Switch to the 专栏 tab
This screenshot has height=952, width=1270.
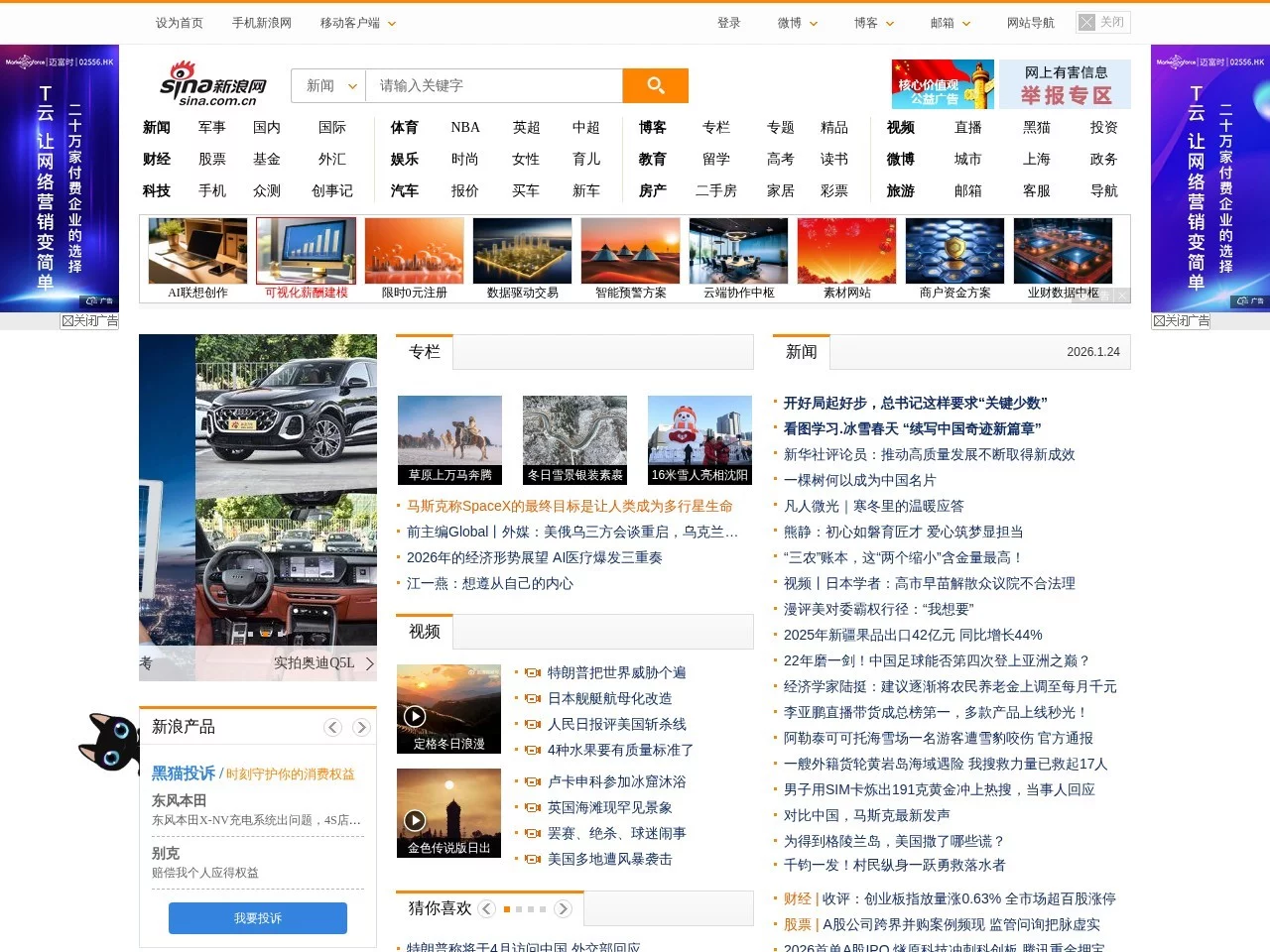pyautogui.click(x=425, y=351)
